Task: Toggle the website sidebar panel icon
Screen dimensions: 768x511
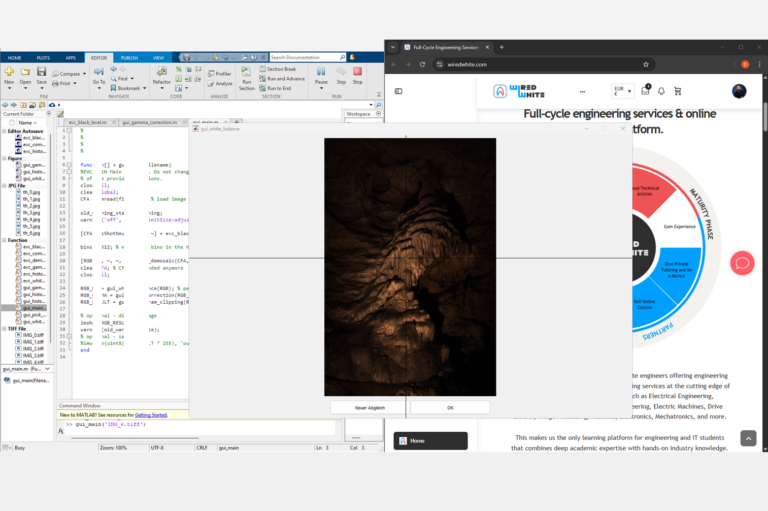Action: pos(399,91)
